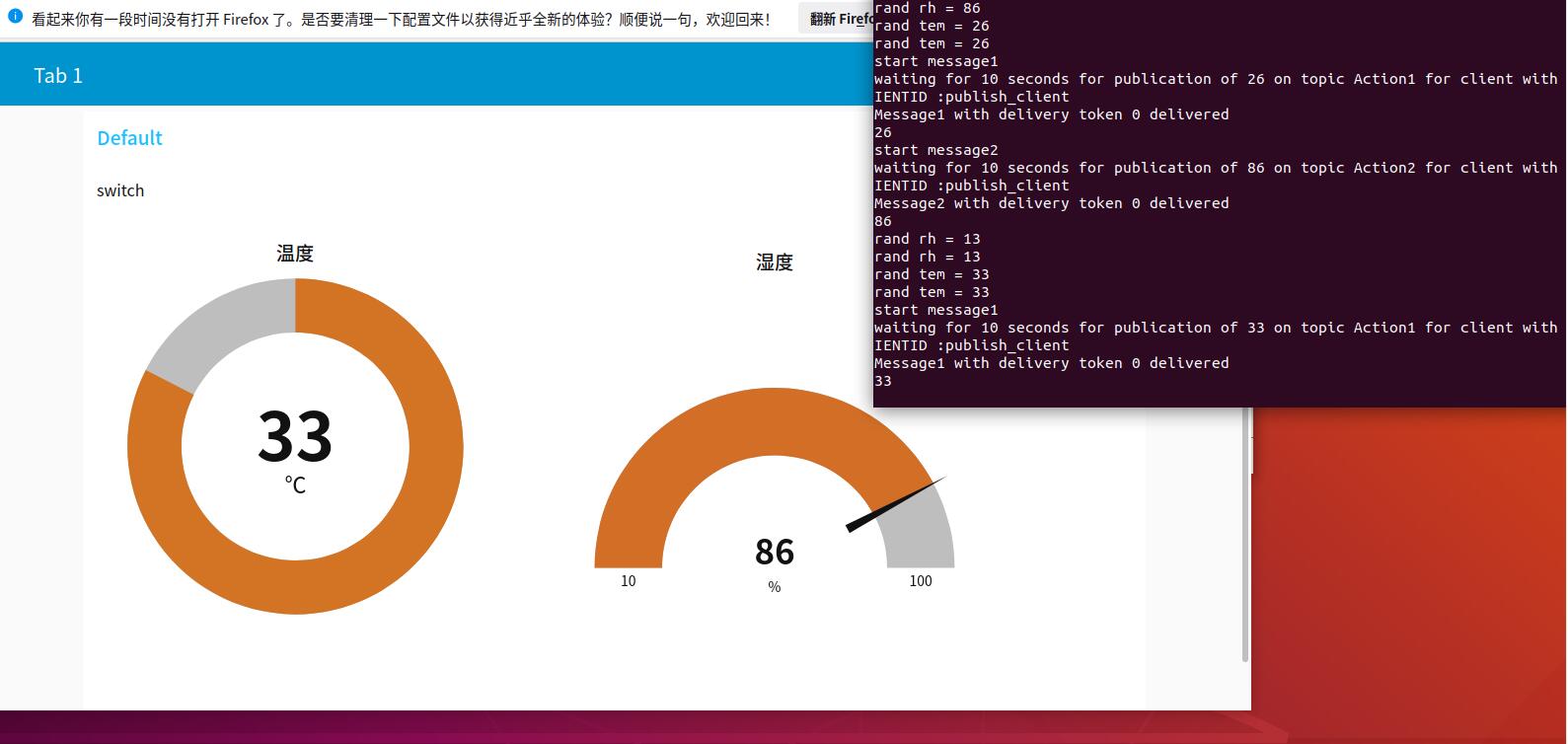Click the standalone terminal output line '86'
This screenshot has height=744, width=1568.
click(x=883, y=221)
